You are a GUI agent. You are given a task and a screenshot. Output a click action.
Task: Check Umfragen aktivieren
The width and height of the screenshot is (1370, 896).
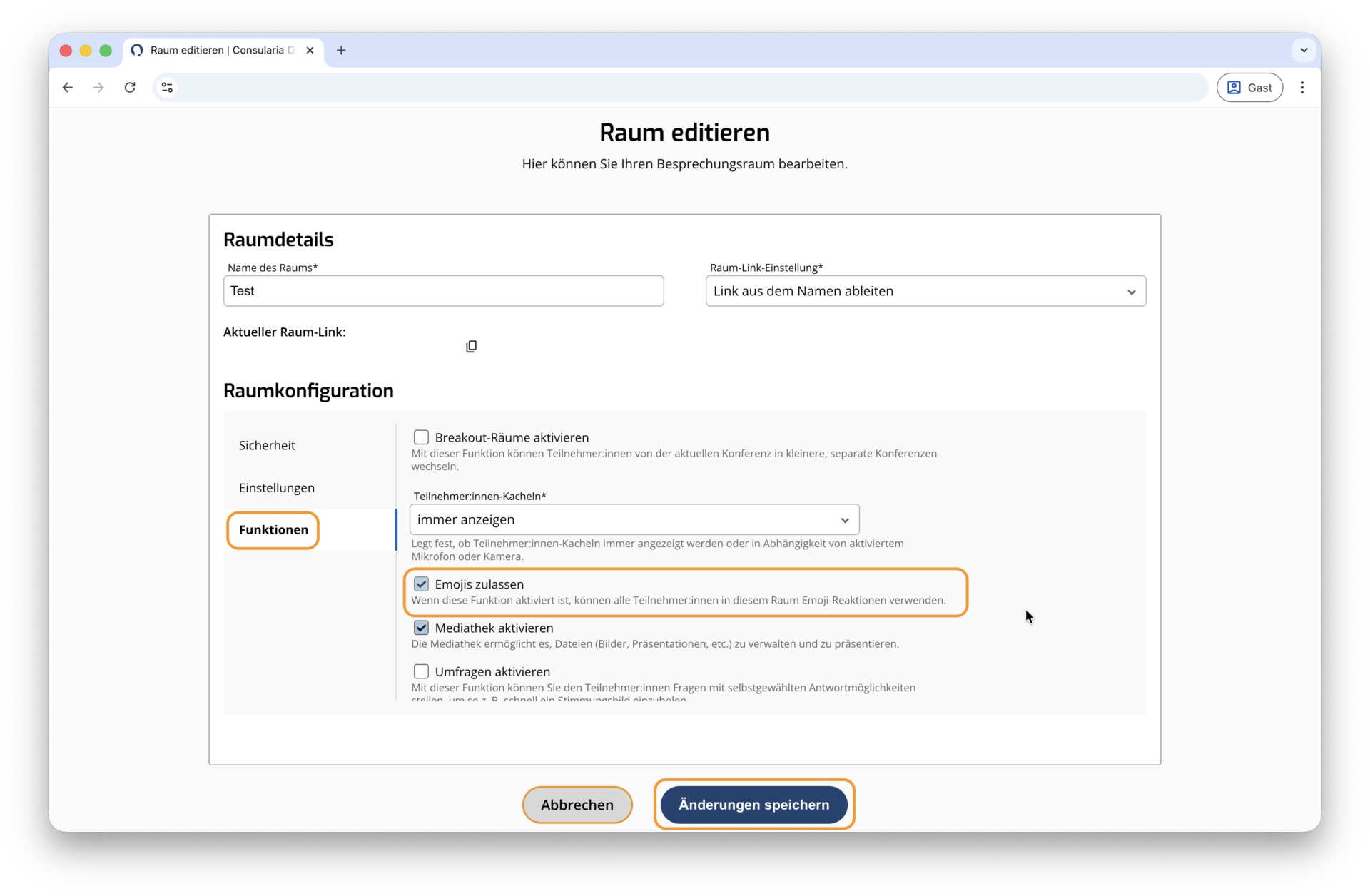[421, 671]
